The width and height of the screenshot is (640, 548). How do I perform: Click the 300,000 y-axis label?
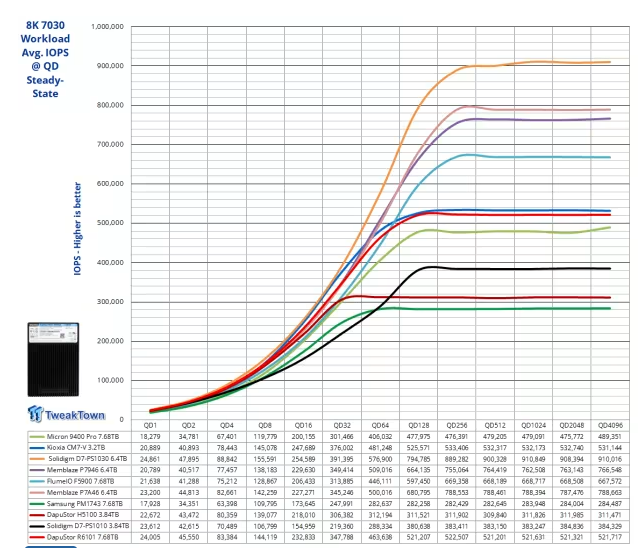[110, 302]
